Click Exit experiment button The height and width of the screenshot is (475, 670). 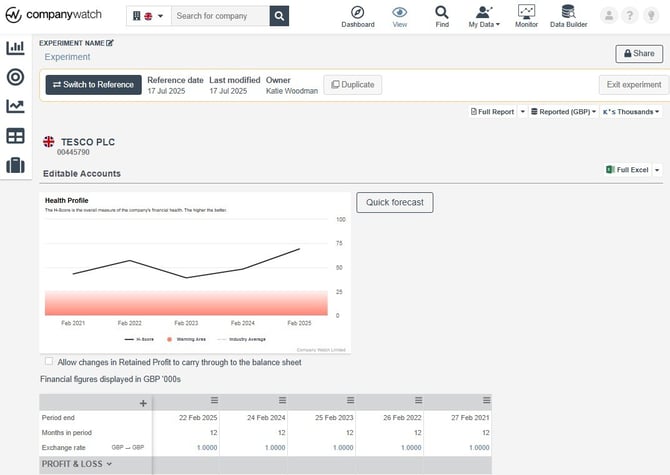pos(634,85)
